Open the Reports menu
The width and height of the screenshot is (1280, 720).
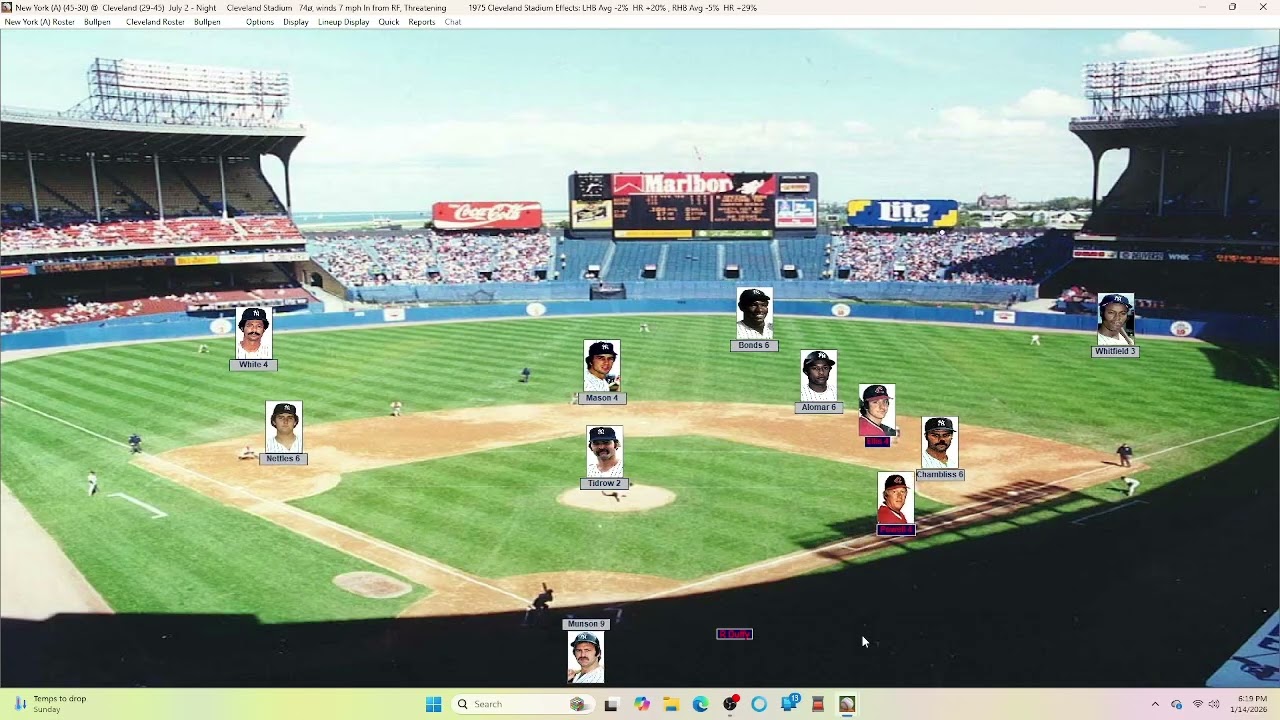click(422, 22)
